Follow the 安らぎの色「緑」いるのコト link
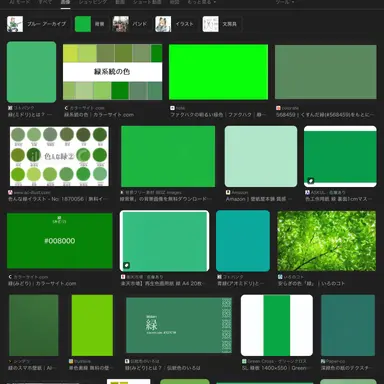The image size is (384, 384). 311,283
